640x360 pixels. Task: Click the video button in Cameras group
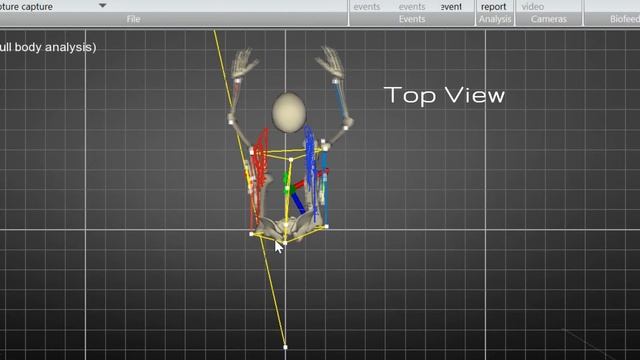533,7
